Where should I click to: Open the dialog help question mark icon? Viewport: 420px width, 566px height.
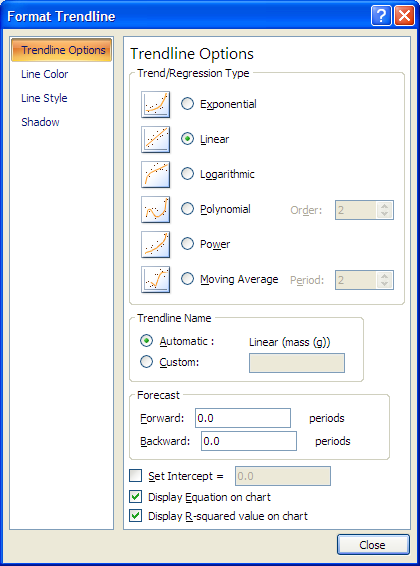tap(381, 16)
